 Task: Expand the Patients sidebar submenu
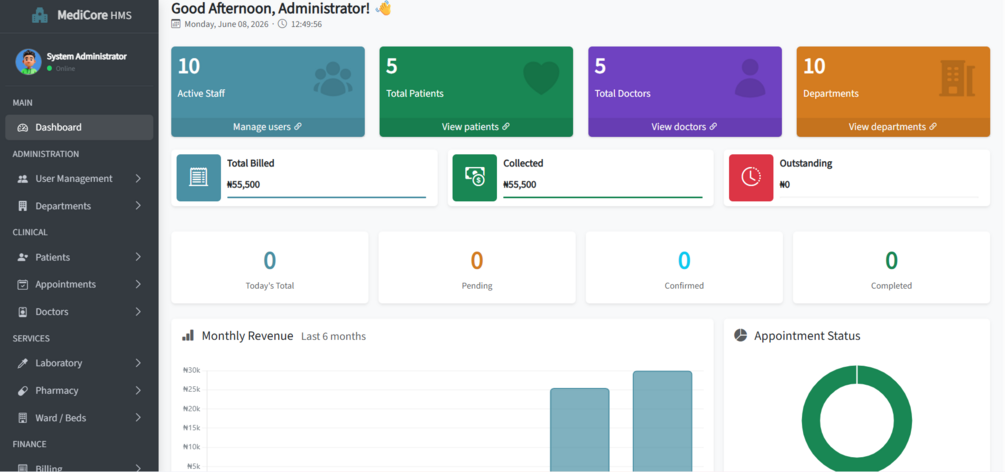click(x=138, y=257)
